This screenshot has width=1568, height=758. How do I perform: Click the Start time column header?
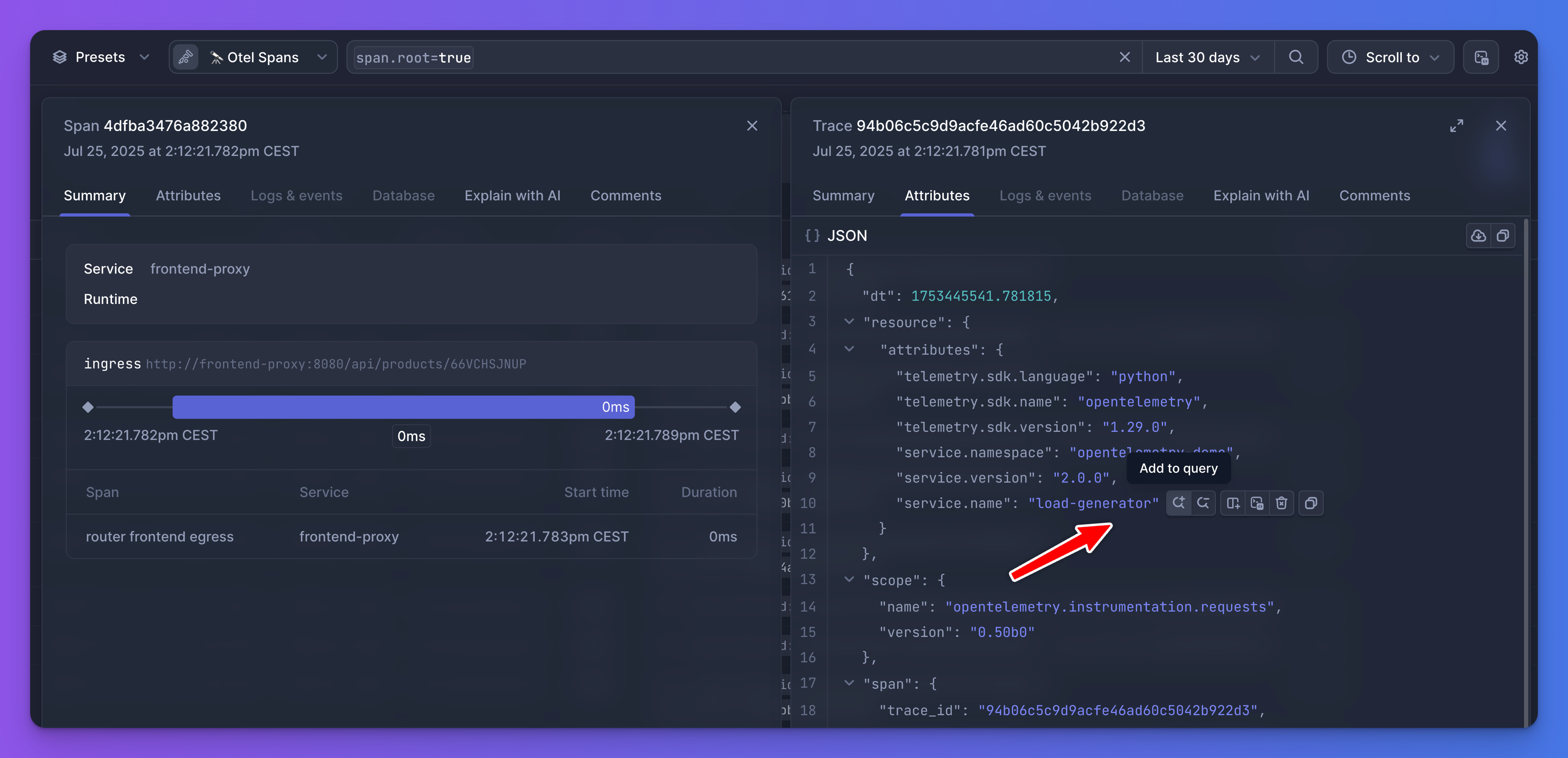point(596,492)
